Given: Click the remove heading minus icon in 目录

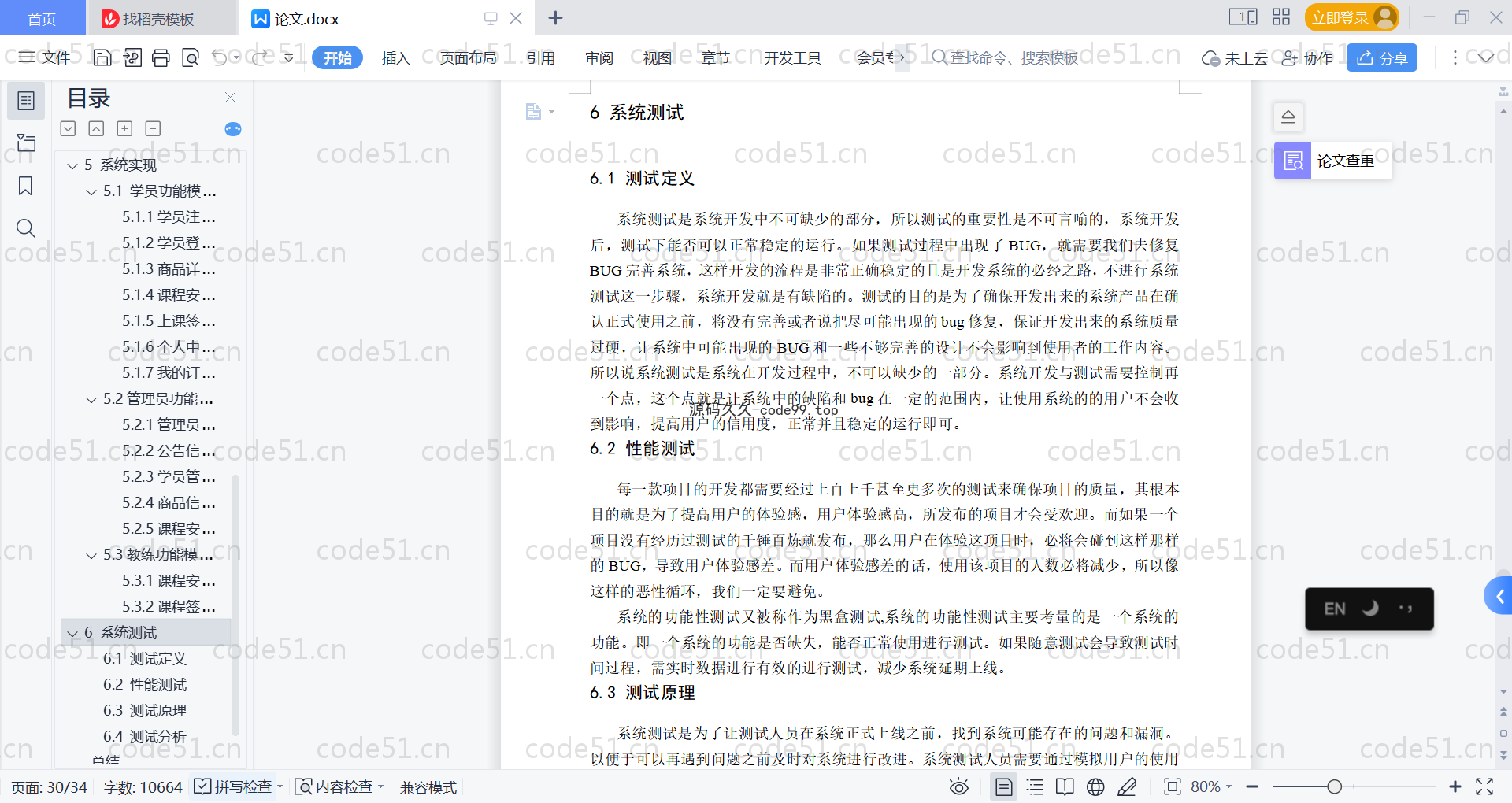Looking at the screenshot, I should point(153,128).
